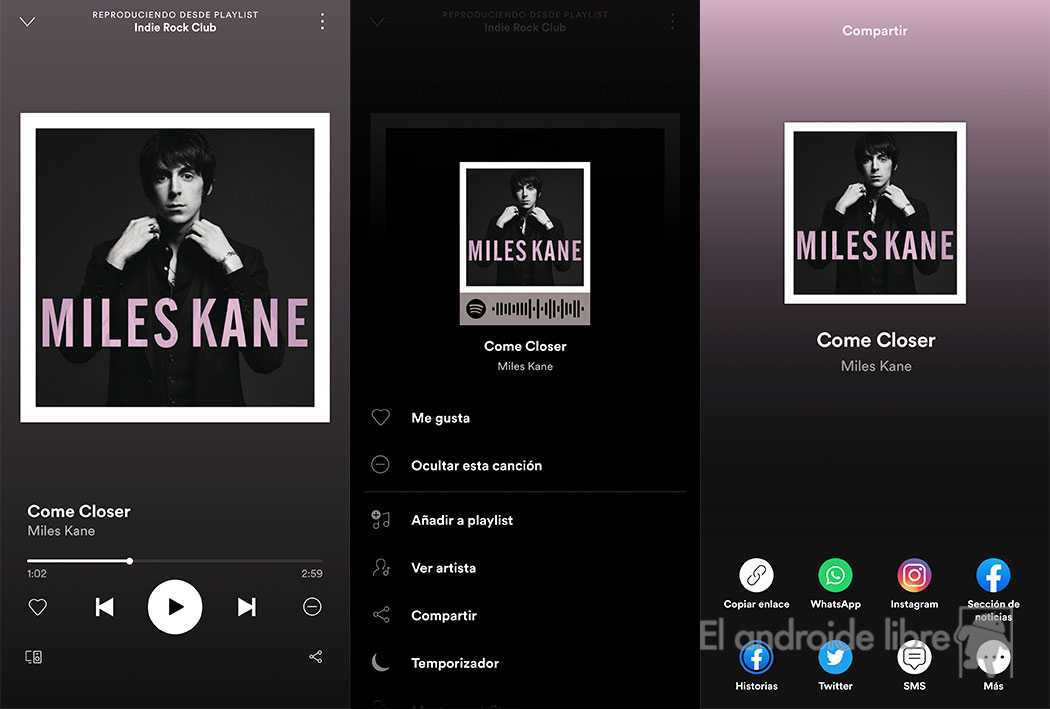Image resolution: width=1050 pixels, height=709 pixels.
Task: Click the progress bar position knob
Action: [129, 561]
